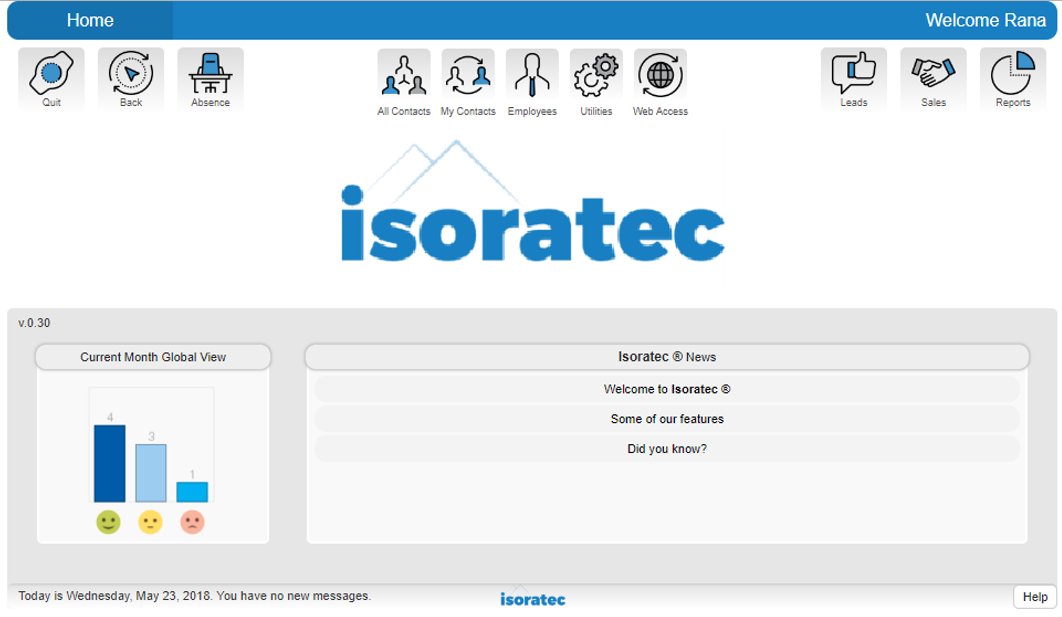
Task: Click the small isoratec footer logo
Action: pyautogui.click(x=532, y=599)
